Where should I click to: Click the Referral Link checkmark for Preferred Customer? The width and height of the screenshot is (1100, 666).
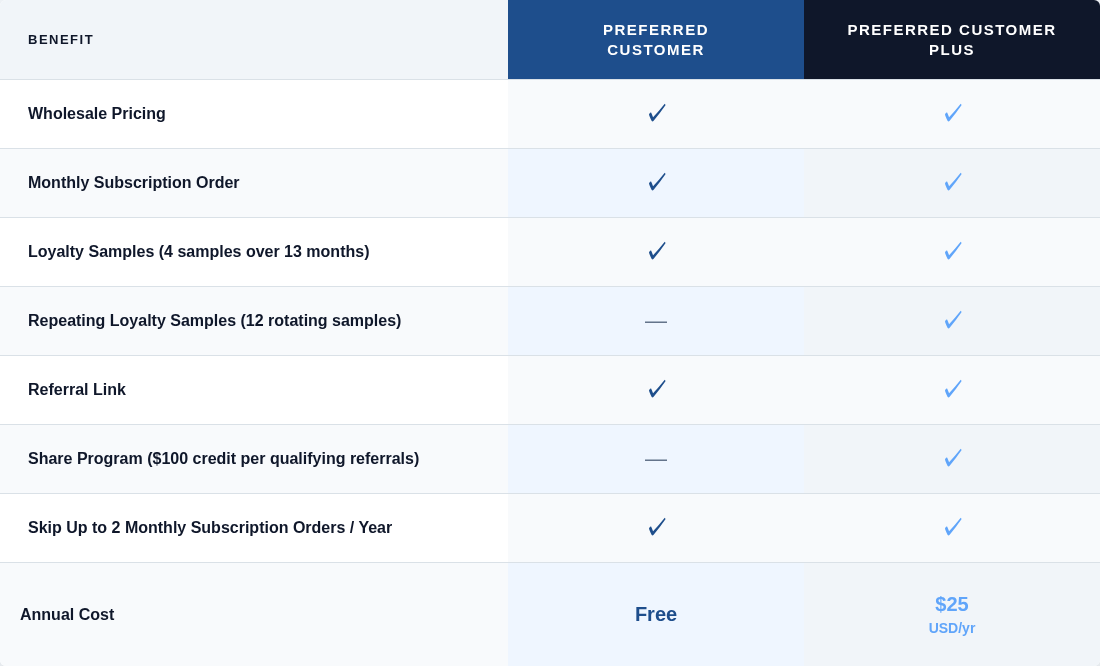656,390
